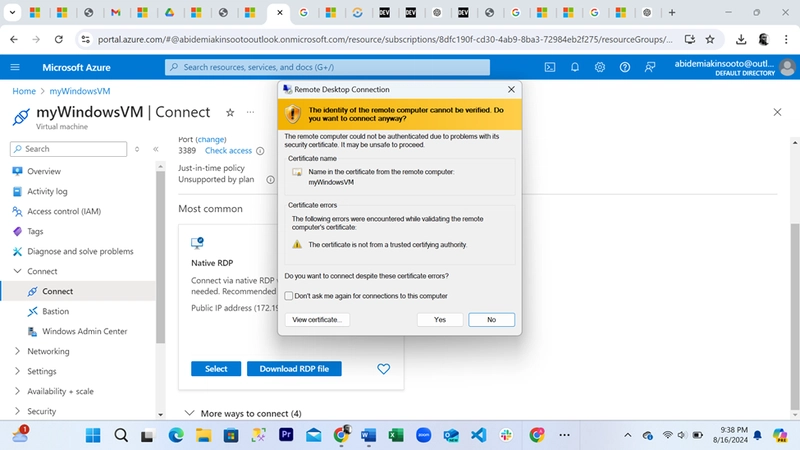The height and width of the screenshot is (450, 800).
Task: Open the Chrome tab list dropdown
Action: [x=12, y=13]
